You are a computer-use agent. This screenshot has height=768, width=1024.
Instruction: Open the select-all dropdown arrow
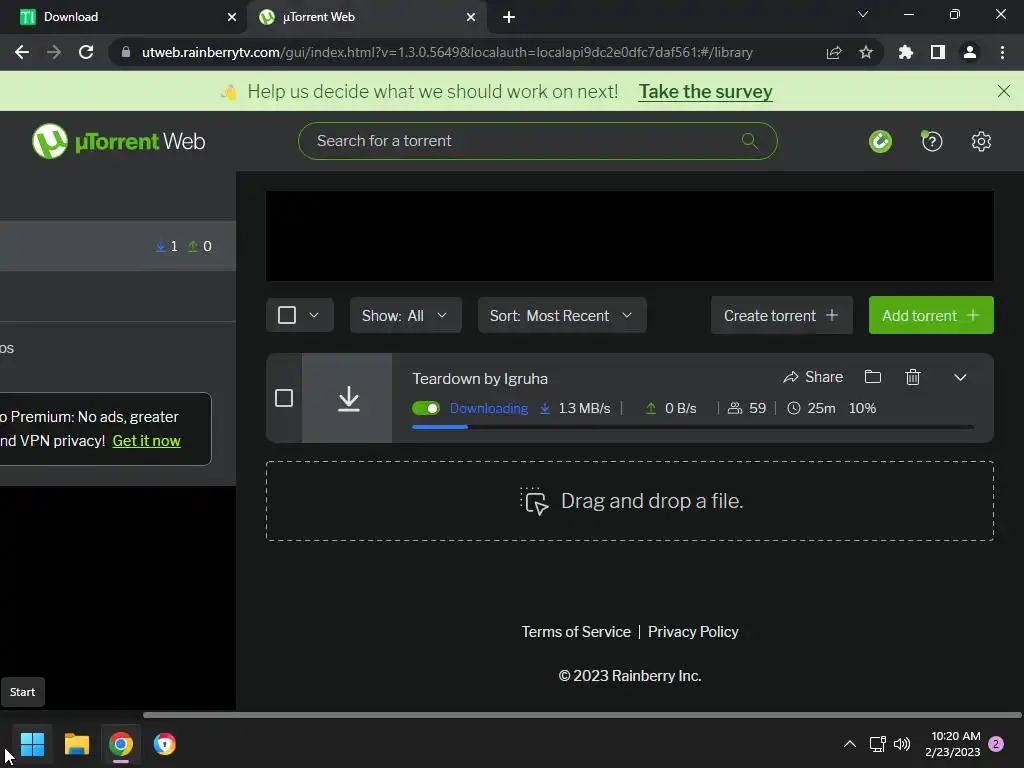coord(314,315)
